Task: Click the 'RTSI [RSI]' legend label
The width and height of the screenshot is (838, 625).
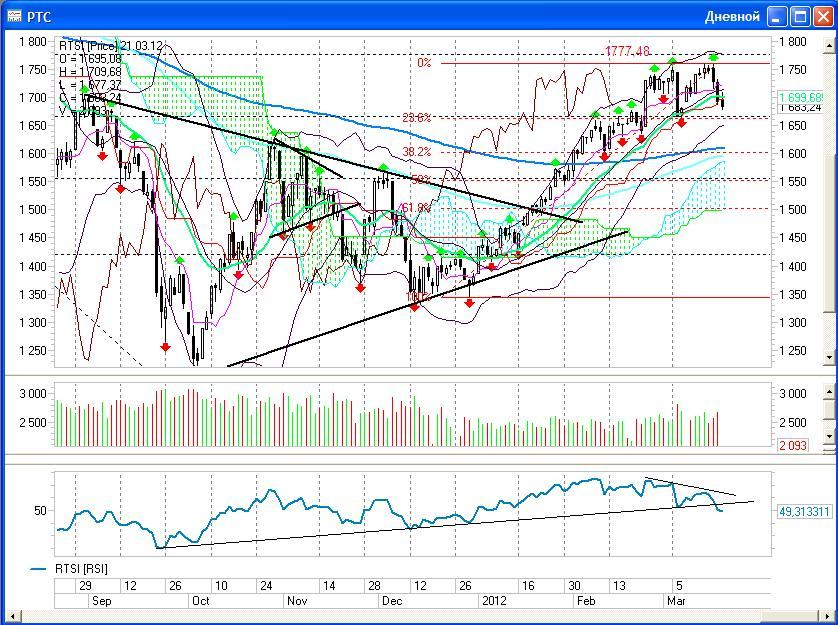Action: (x=81, y=569)
